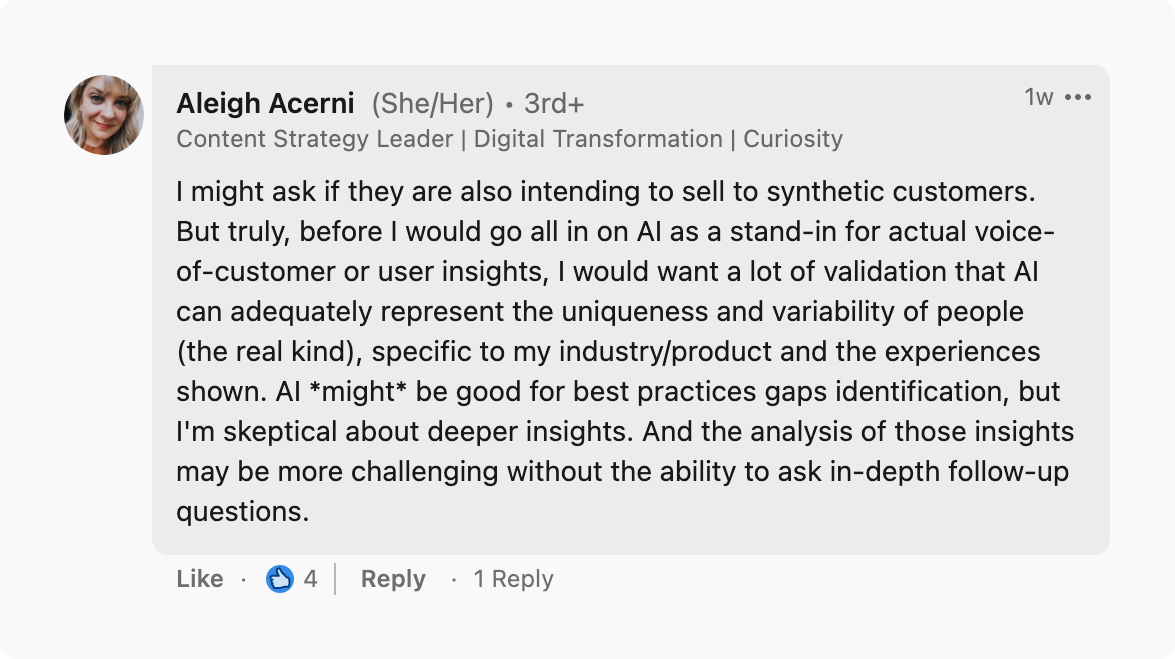Expand the 1 Reply thread
1175x659 pixels.
(513, 579)
